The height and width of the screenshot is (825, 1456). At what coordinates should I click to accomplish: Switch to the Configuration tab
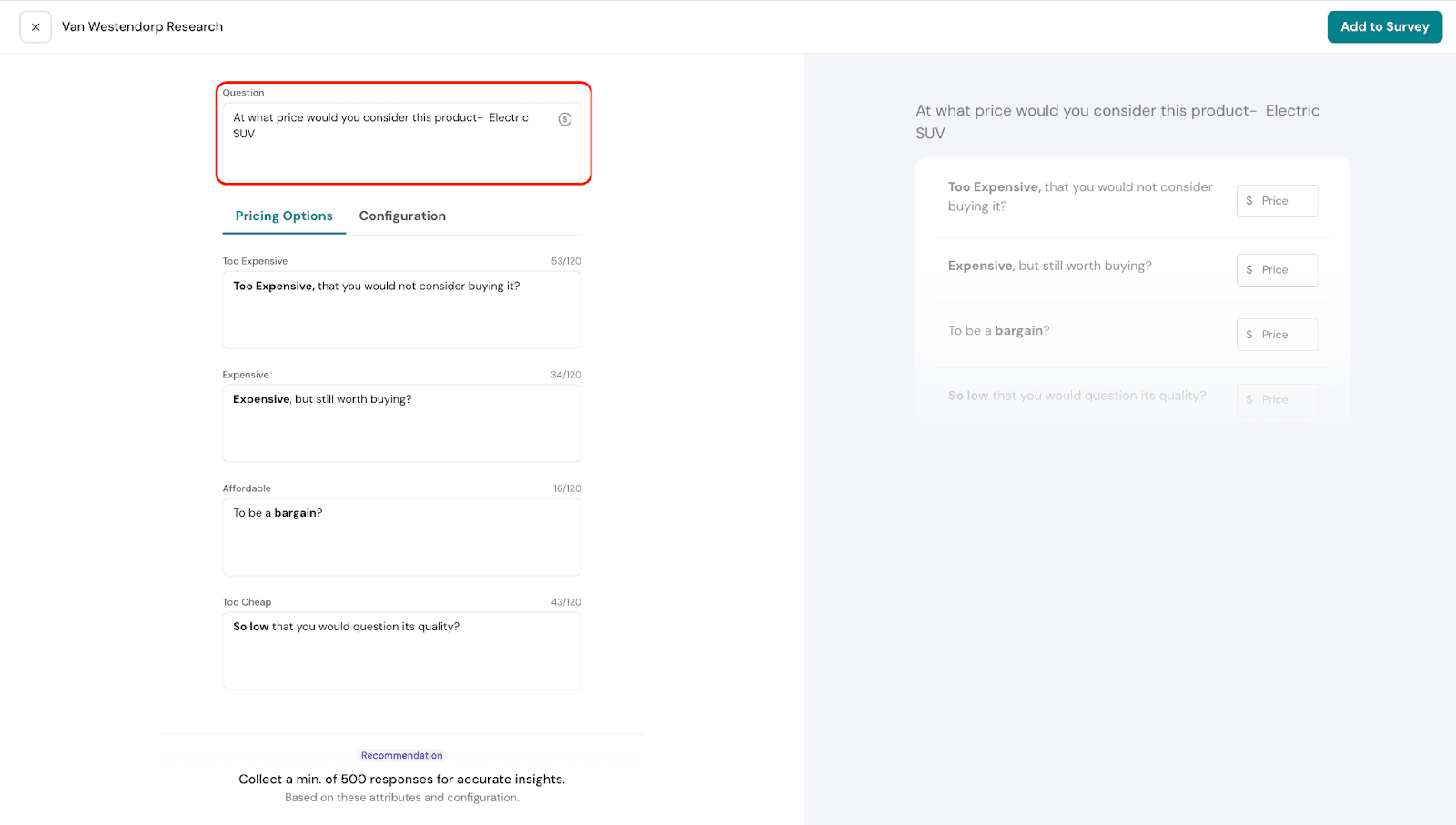click(402, 216)
